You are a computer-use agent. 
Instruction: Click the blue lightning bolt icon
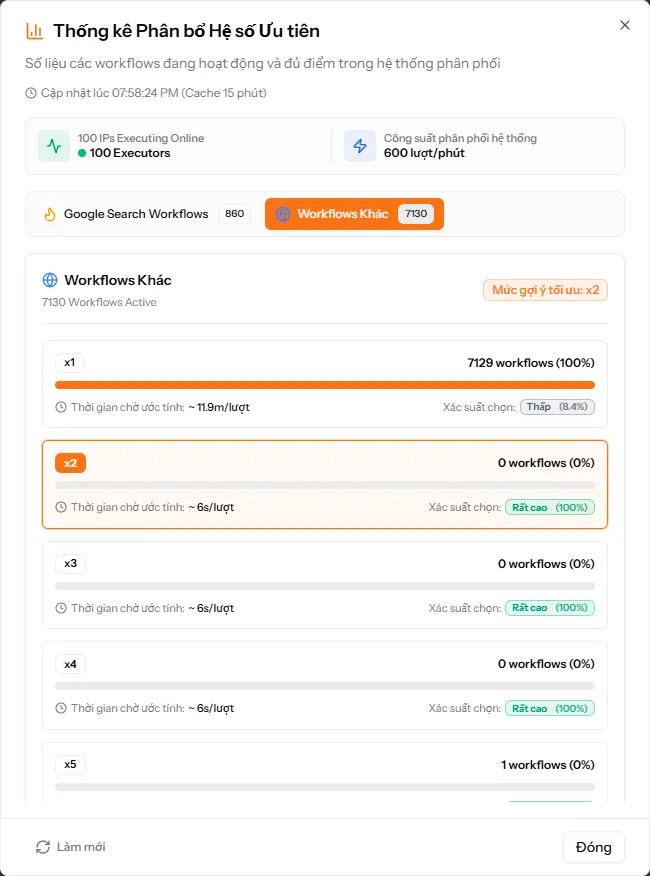pyautogui.click(x=360, y=146)
